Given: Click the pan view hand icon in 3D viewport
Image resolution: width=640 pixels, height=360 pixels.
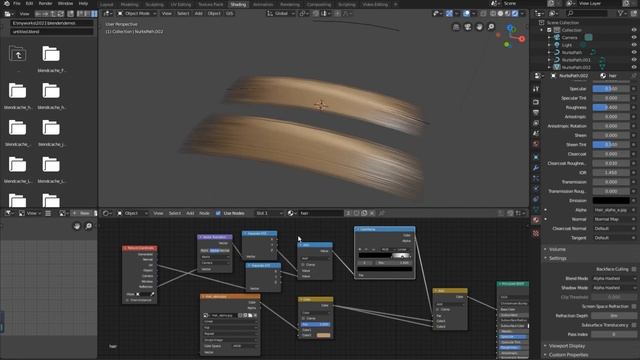Looking at the screenshot, I should 479,27.
